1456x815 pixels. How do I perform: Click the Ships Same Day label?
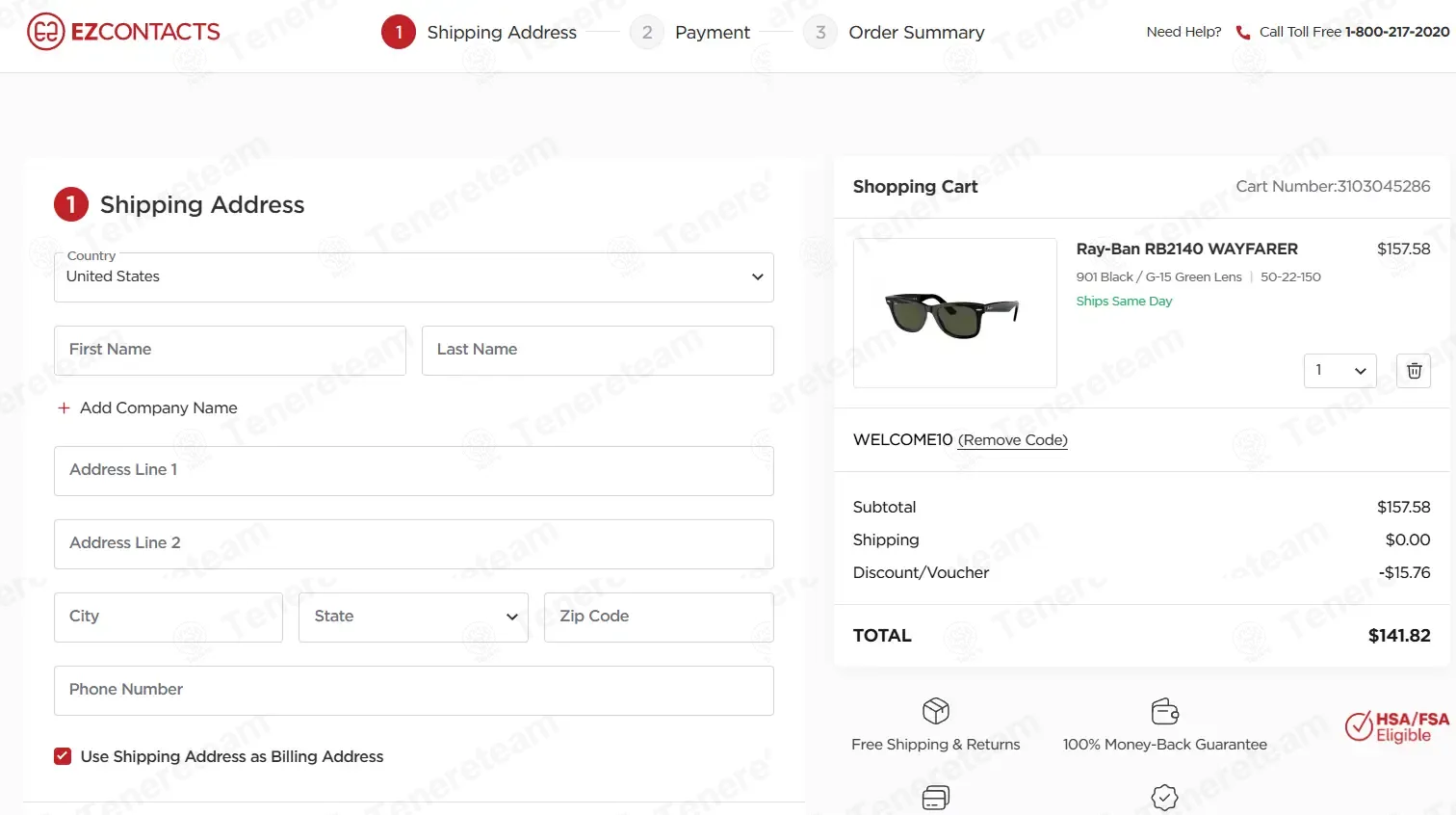pyautogui.click(x=1124, y=301)
